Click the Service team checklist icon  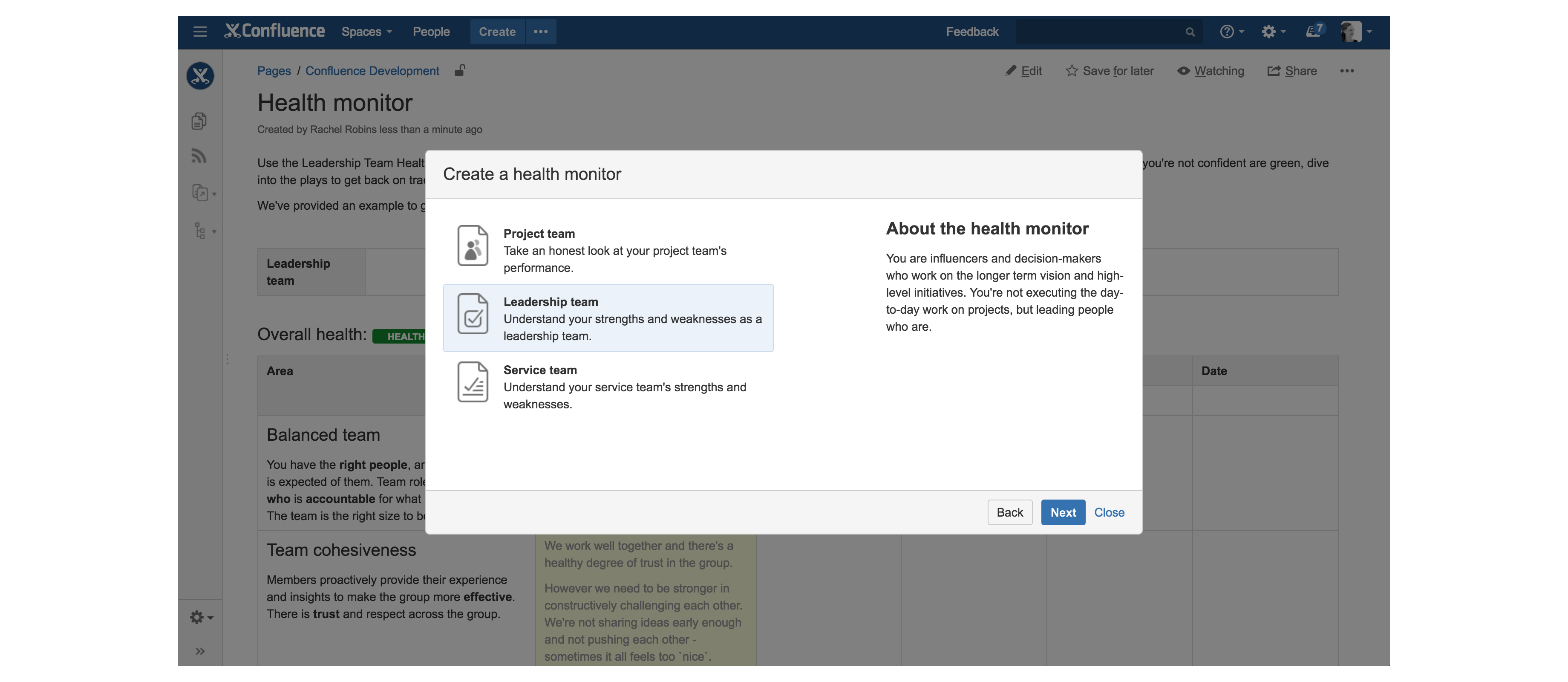473,382
